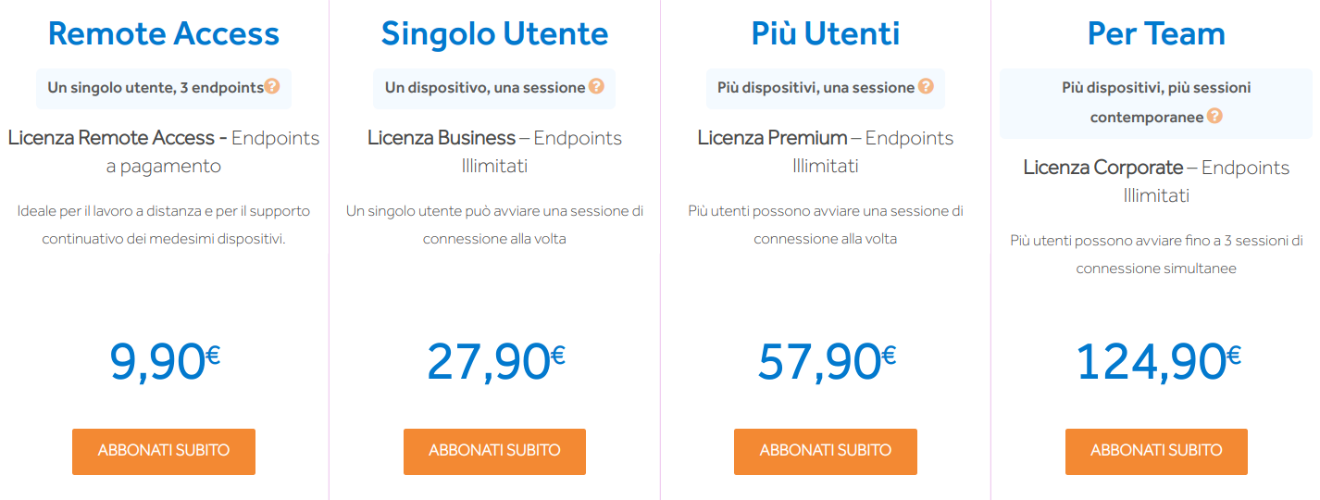Image resolution: width=1320 pixels, height=500 pixels.
Task: Click Abbonati Subito under Singolo Utente
Action: [495, 451]
